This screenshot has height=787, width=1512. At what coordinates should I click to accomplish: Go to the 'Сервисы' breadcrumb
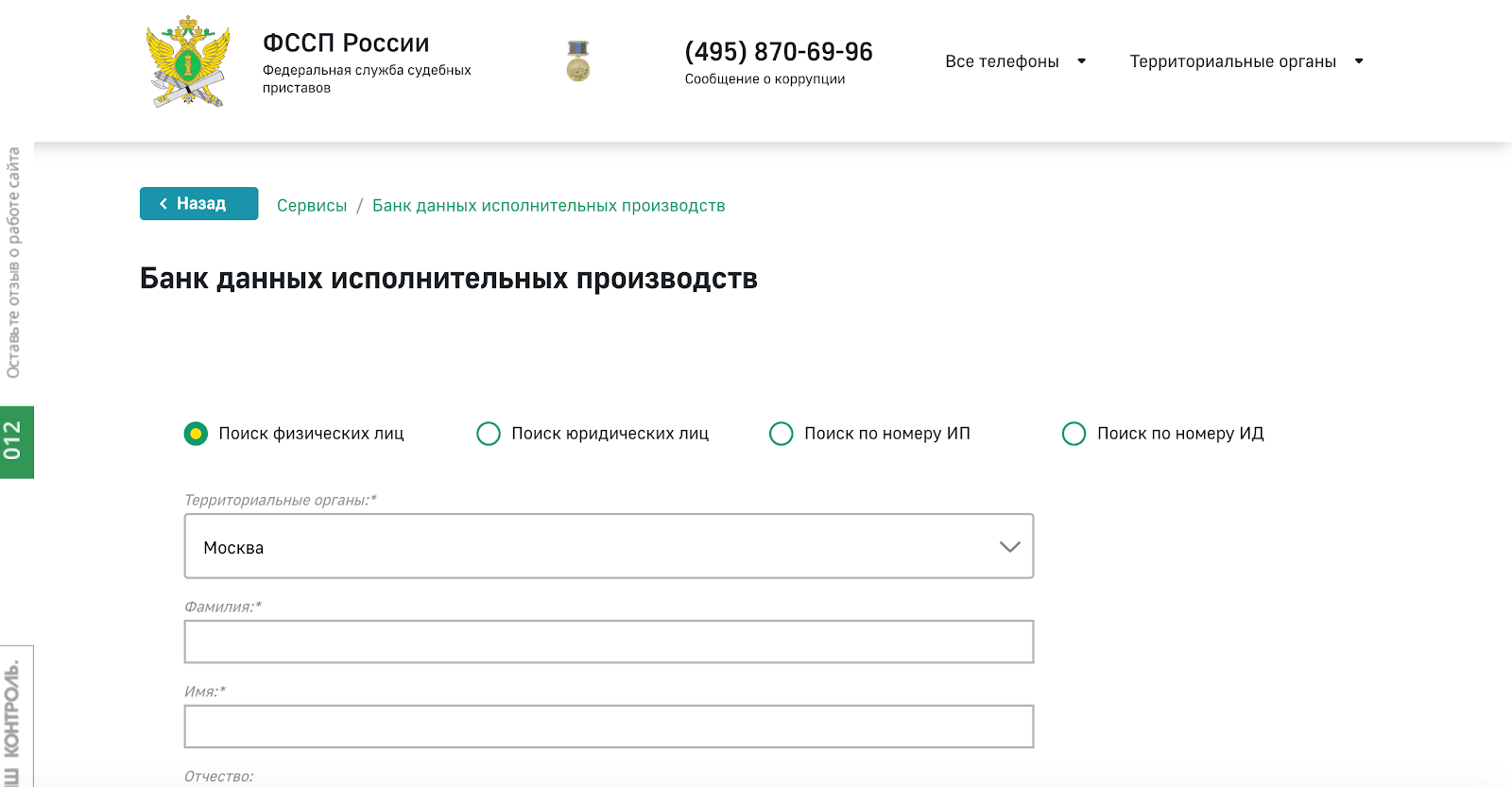312,206
